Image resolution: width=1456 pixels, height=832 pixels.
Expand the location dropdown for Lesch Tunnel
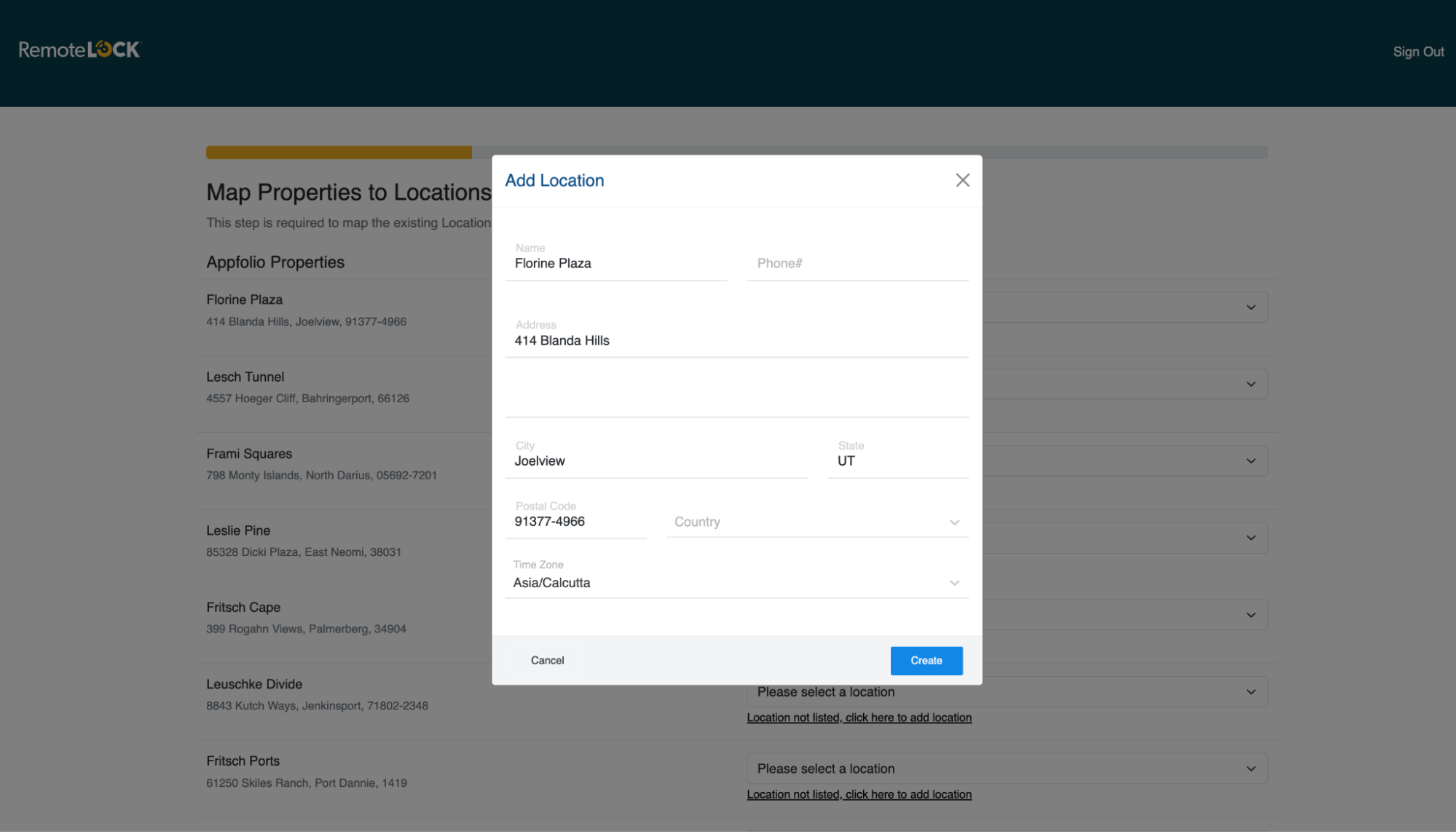(x=1250, y=384)
